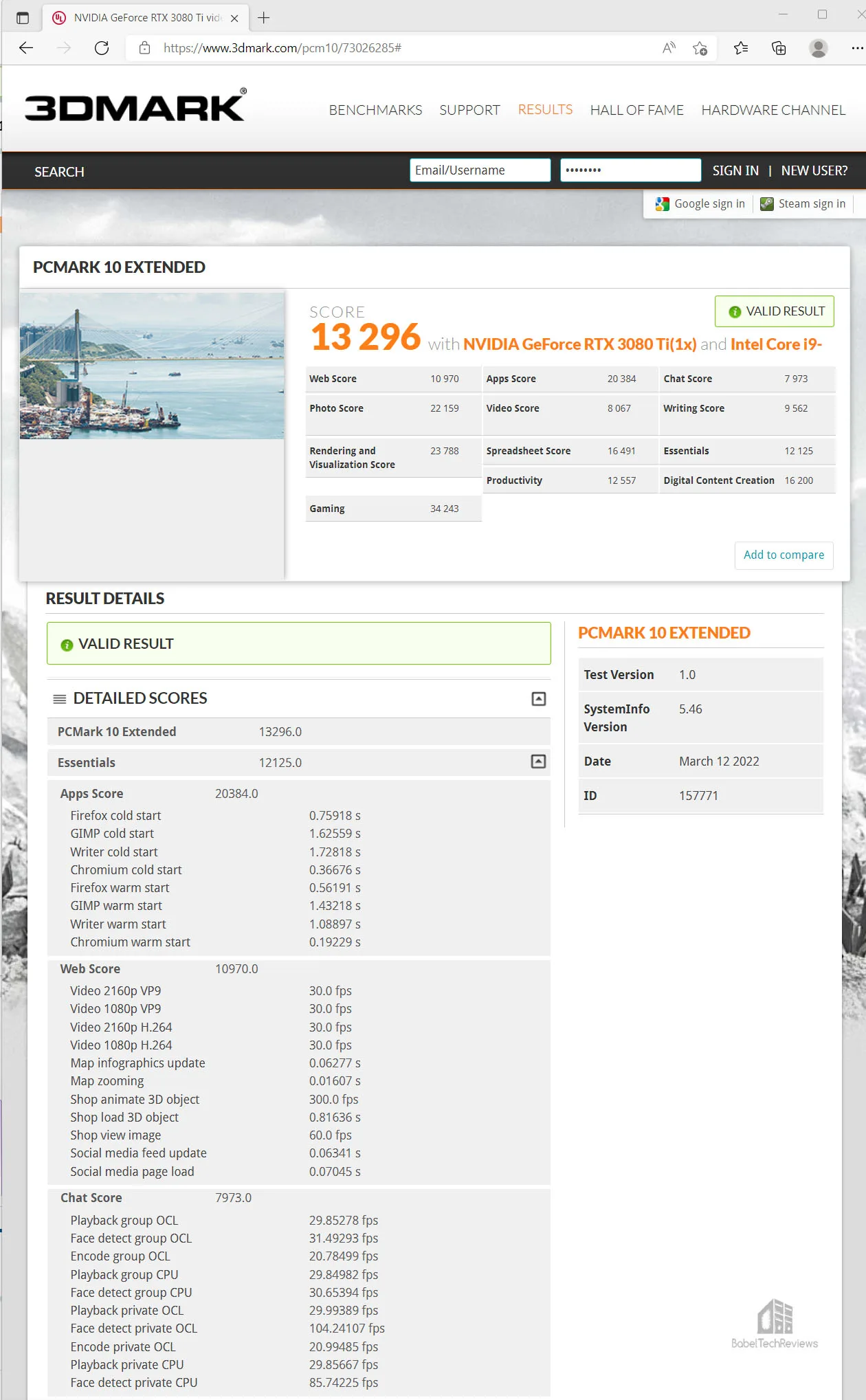Screen dimensions: 866x1400
Task: Click the Rendering and Visualization Score label
Action: coord(352,458)
